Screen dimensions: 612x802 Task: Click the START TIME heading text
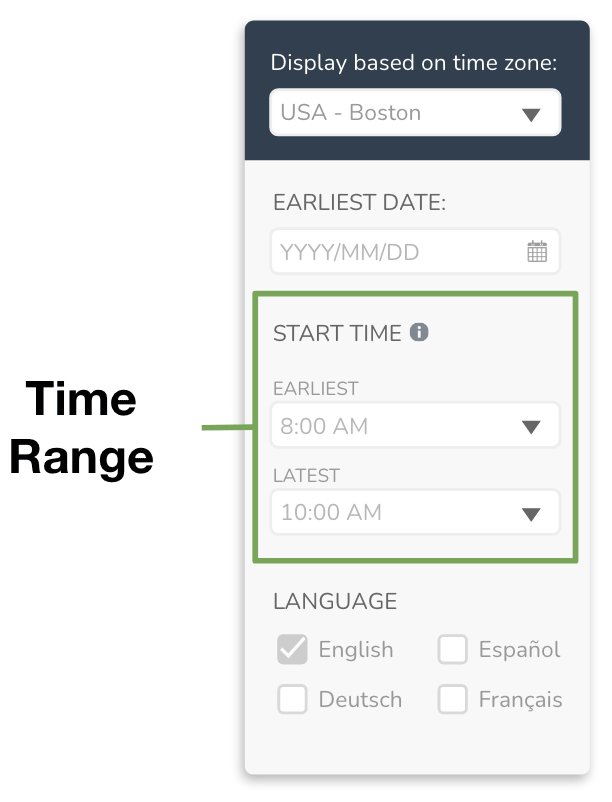pos(337,333)
